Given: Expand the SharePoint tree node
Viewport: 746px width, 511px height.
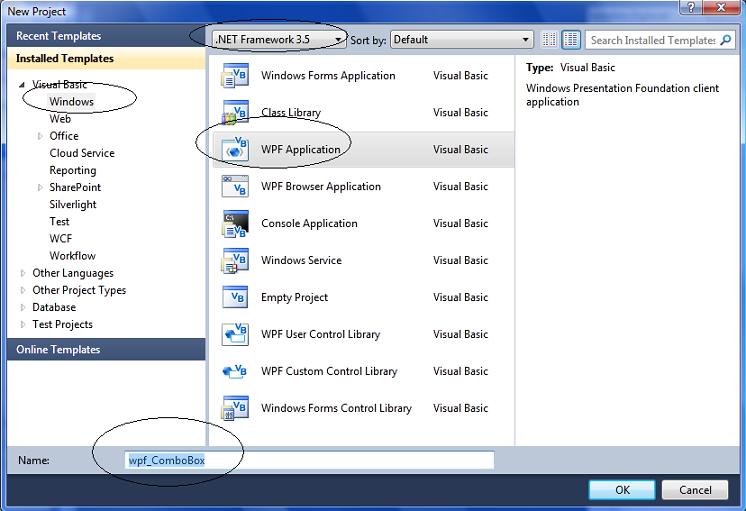Looking at the screenshot, I should click(x=40, y=187).
